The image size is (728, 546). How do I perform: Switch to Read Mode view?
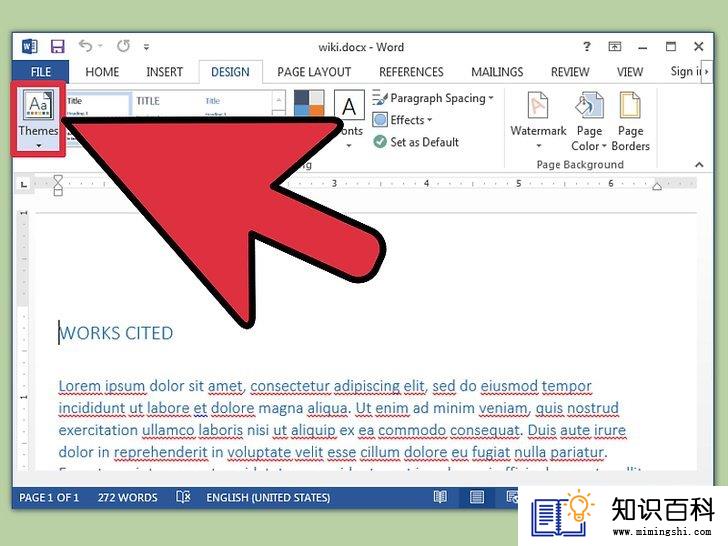440,497
